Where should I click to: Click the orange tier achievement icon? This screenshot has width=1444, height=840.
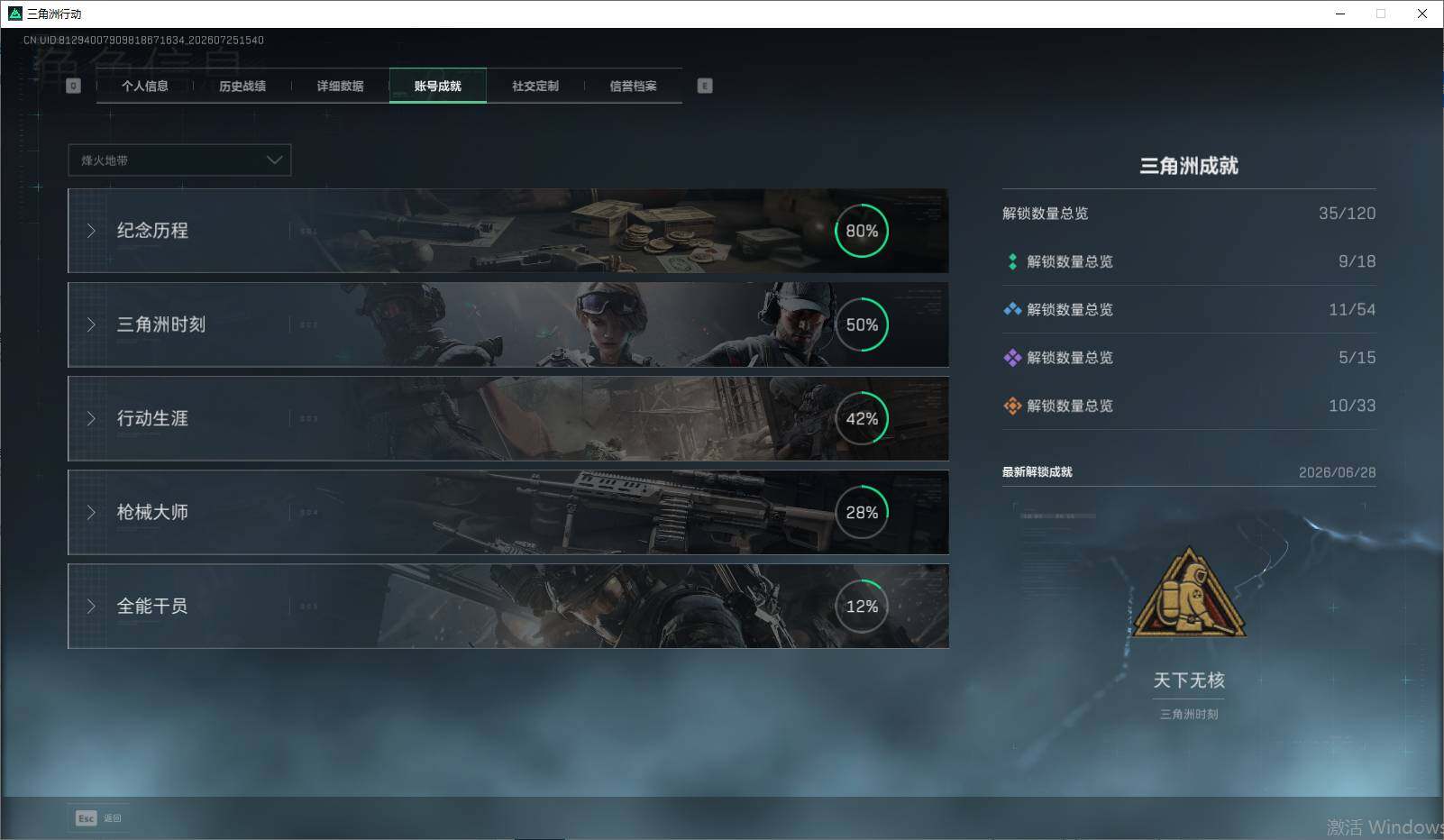point(1012,406)
